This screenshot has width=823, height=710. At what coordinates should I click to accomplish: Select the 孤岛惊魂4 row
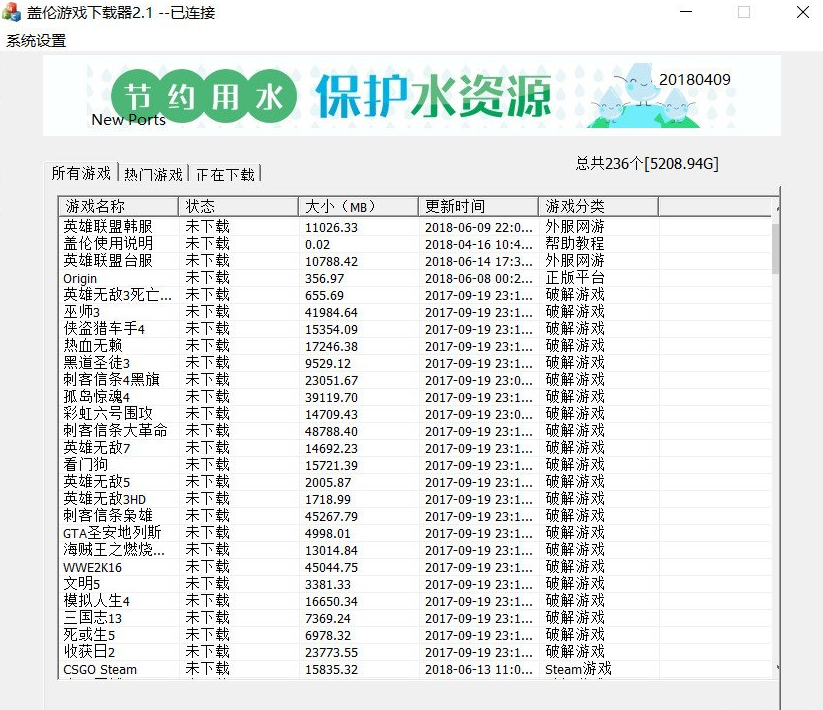(415, 397)
